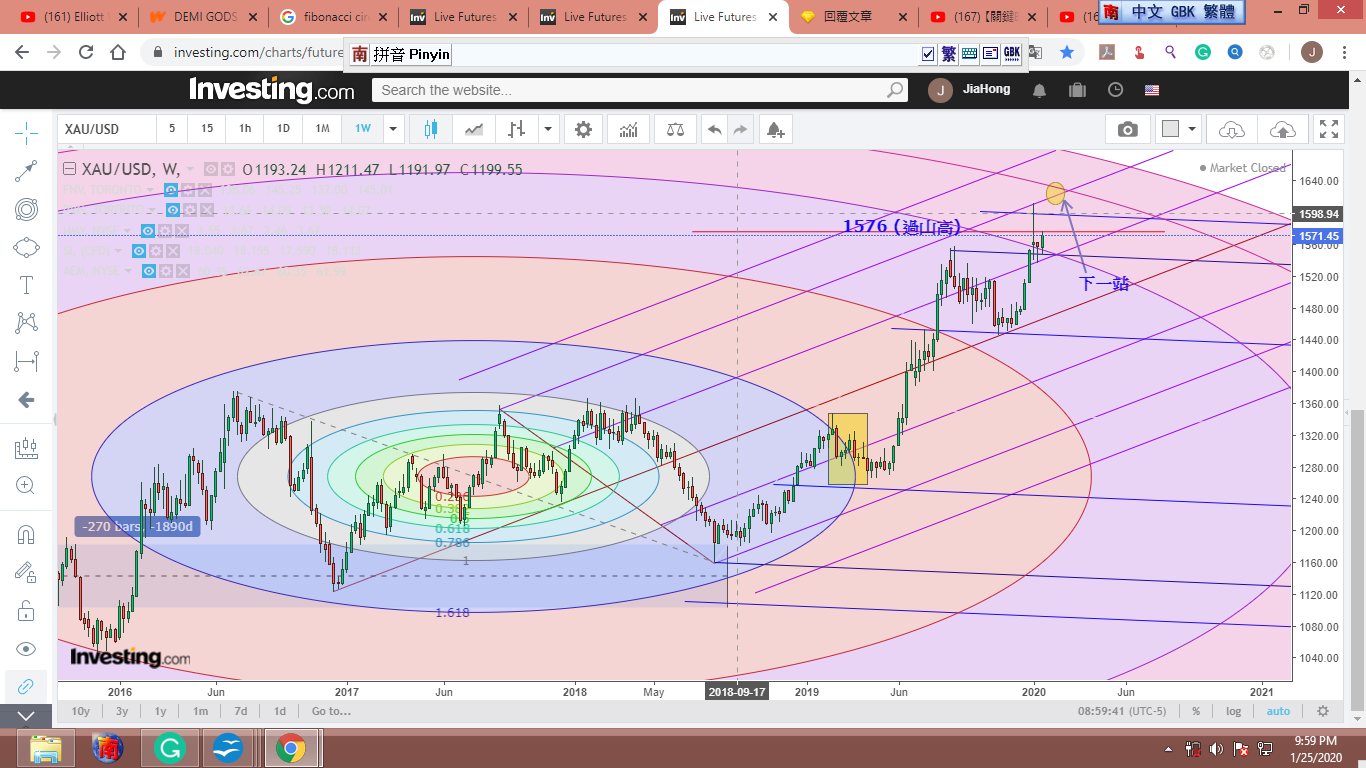Viewport: 1366px width, 768px height.
Task: Activate the magnet mode tool
Action: pyautogui.click(x=26, y=534)
